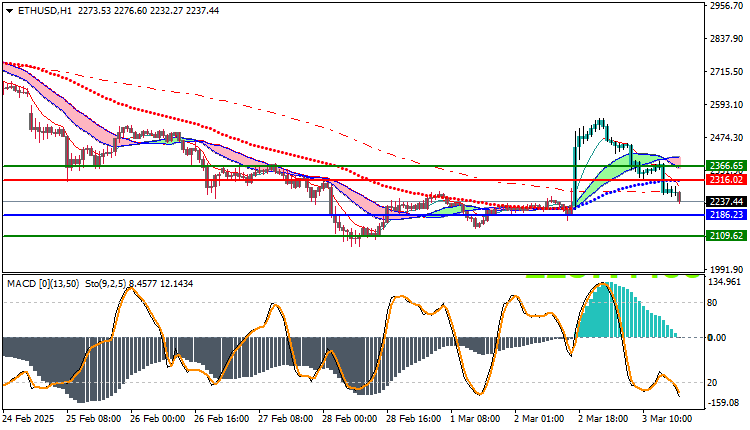750x430 pixels.
Task: Click the 24 Feb 2025 time label
Action: (28, 419)
